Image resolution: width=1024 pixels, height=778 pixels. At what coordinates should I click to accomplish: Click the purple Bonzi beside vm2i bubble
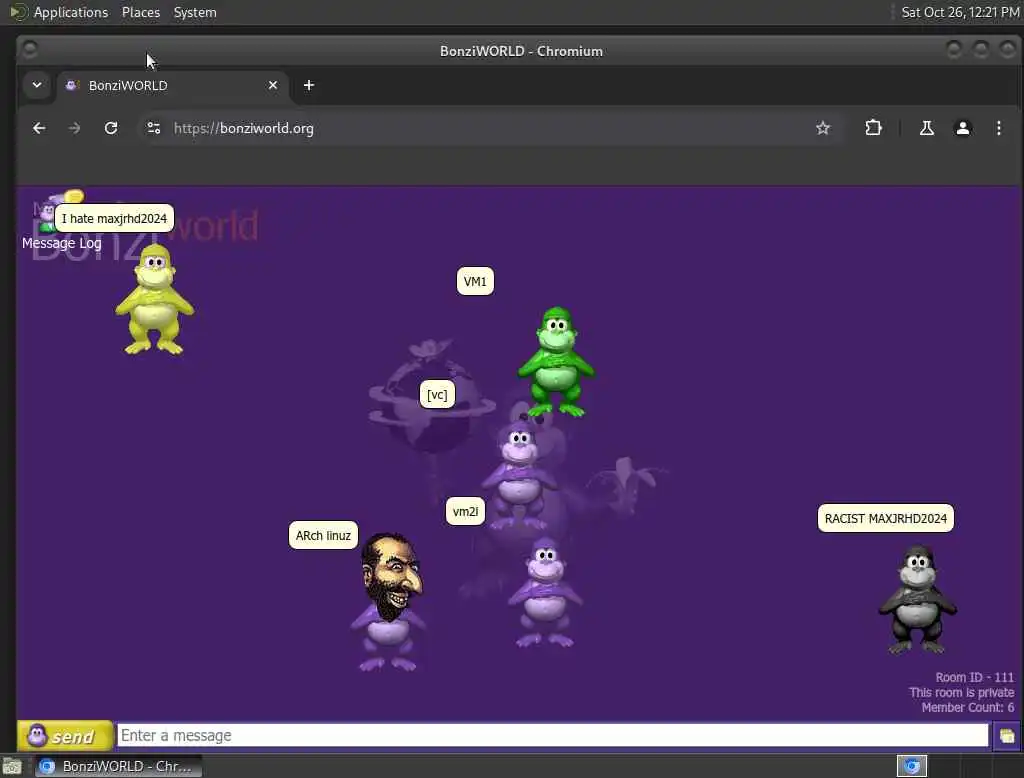coord(545,592)
